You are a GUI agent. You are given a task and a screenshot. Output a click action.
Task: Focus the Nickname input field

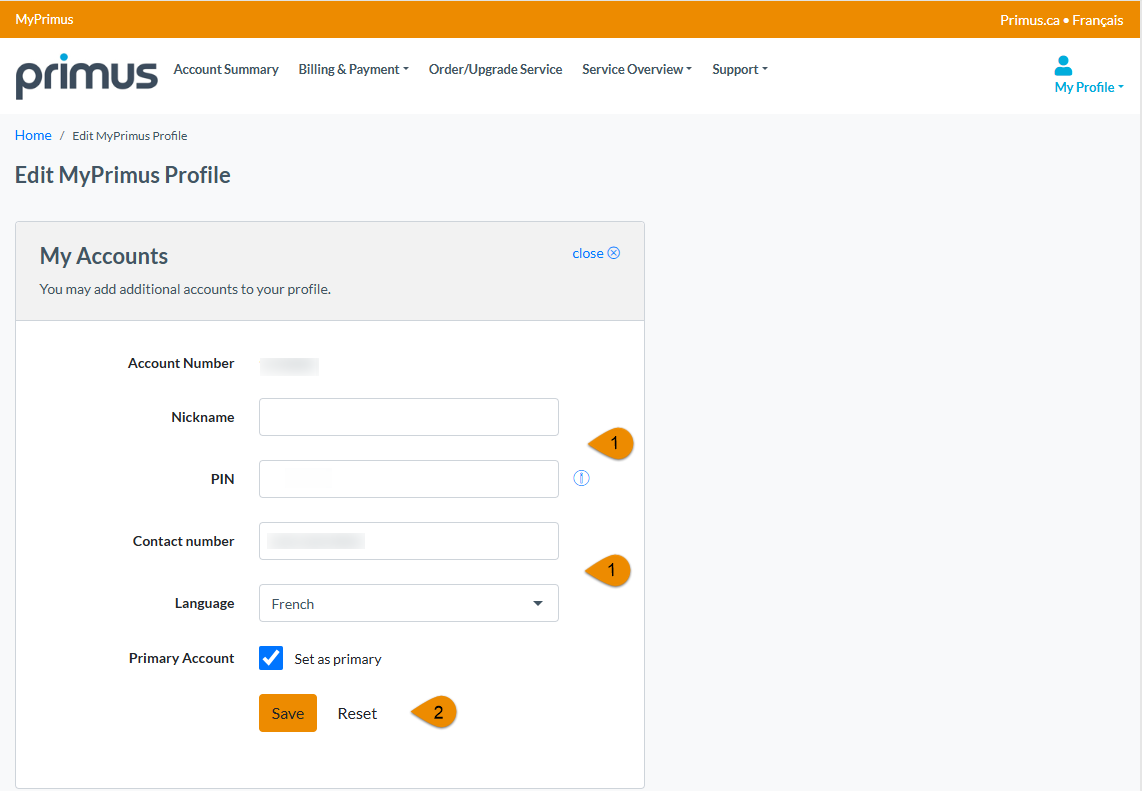coord(409,417)
